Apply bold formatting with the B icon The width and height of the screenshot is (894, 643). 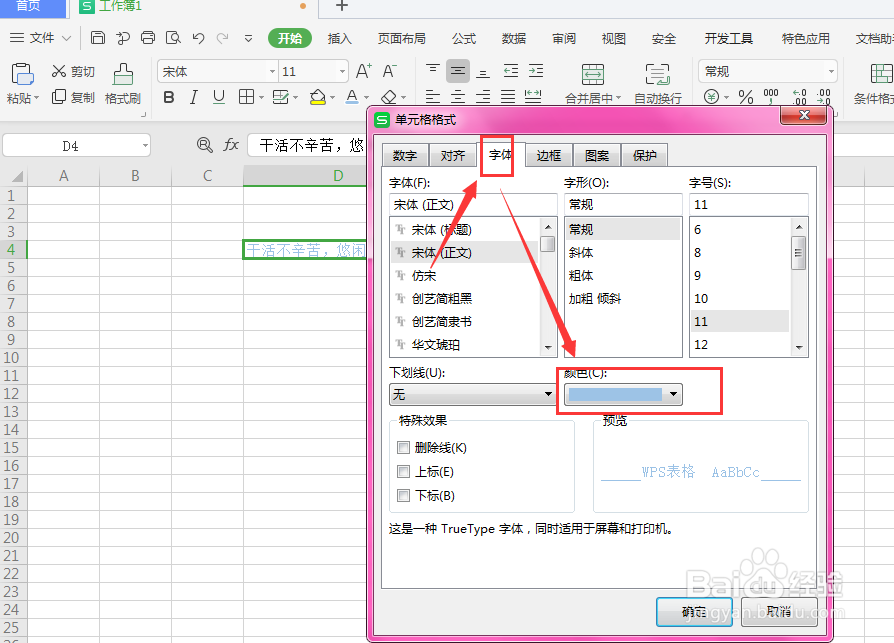(x=169, y=97)
